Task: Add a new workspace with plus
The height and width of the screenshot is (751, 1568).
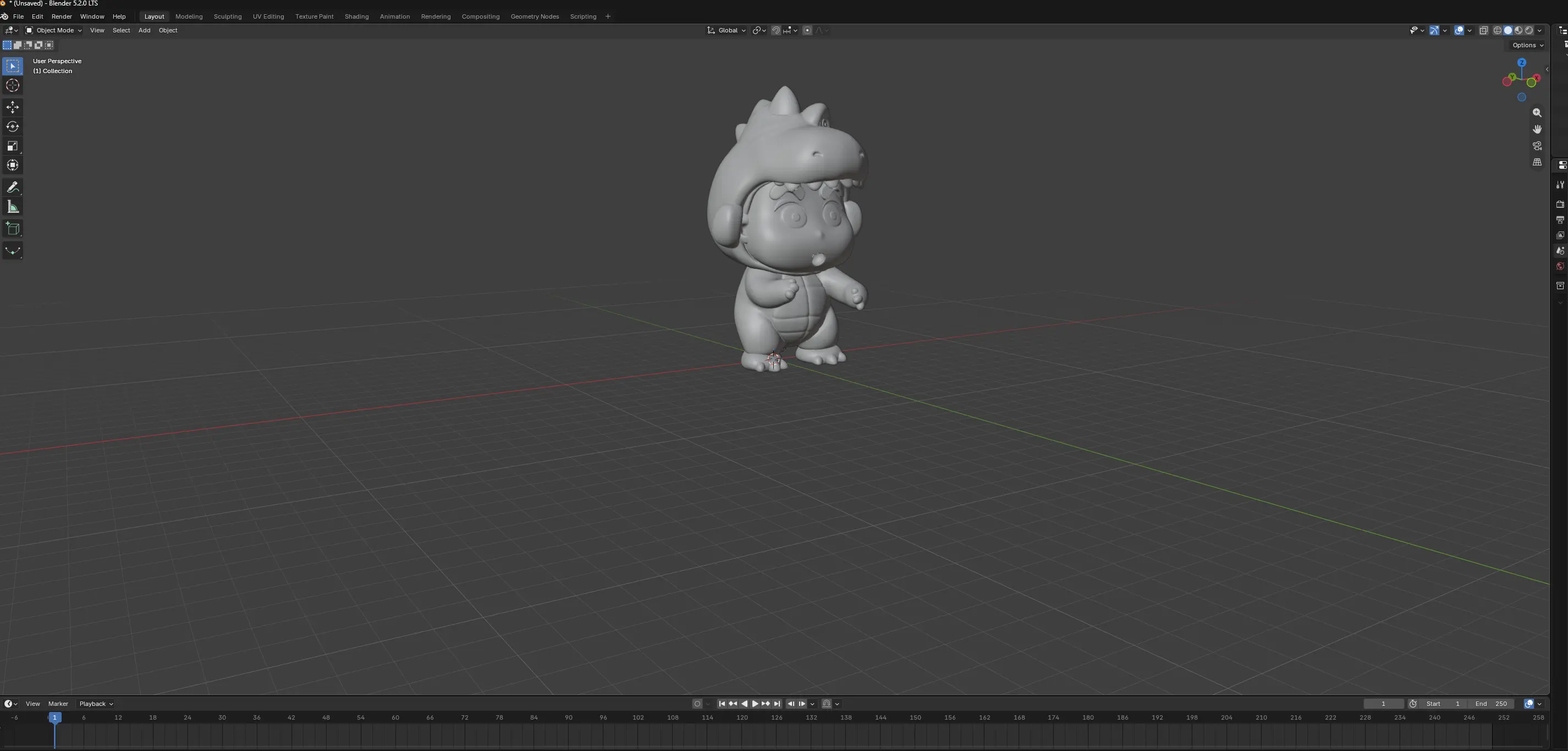Action: pyautogui.click(x=608, y=16)
